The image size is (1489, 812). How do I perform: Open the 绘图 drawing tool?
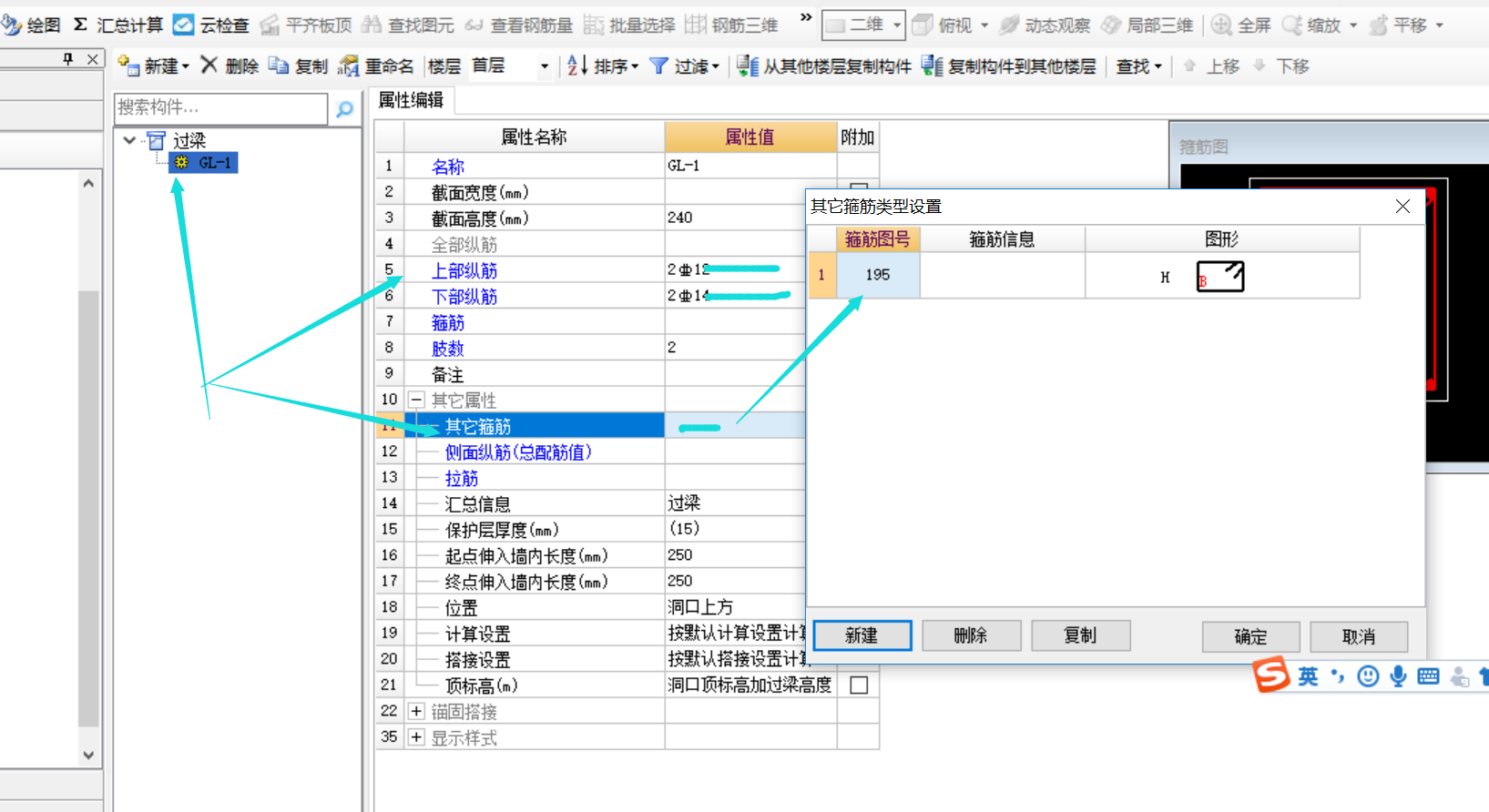(31, 25)
